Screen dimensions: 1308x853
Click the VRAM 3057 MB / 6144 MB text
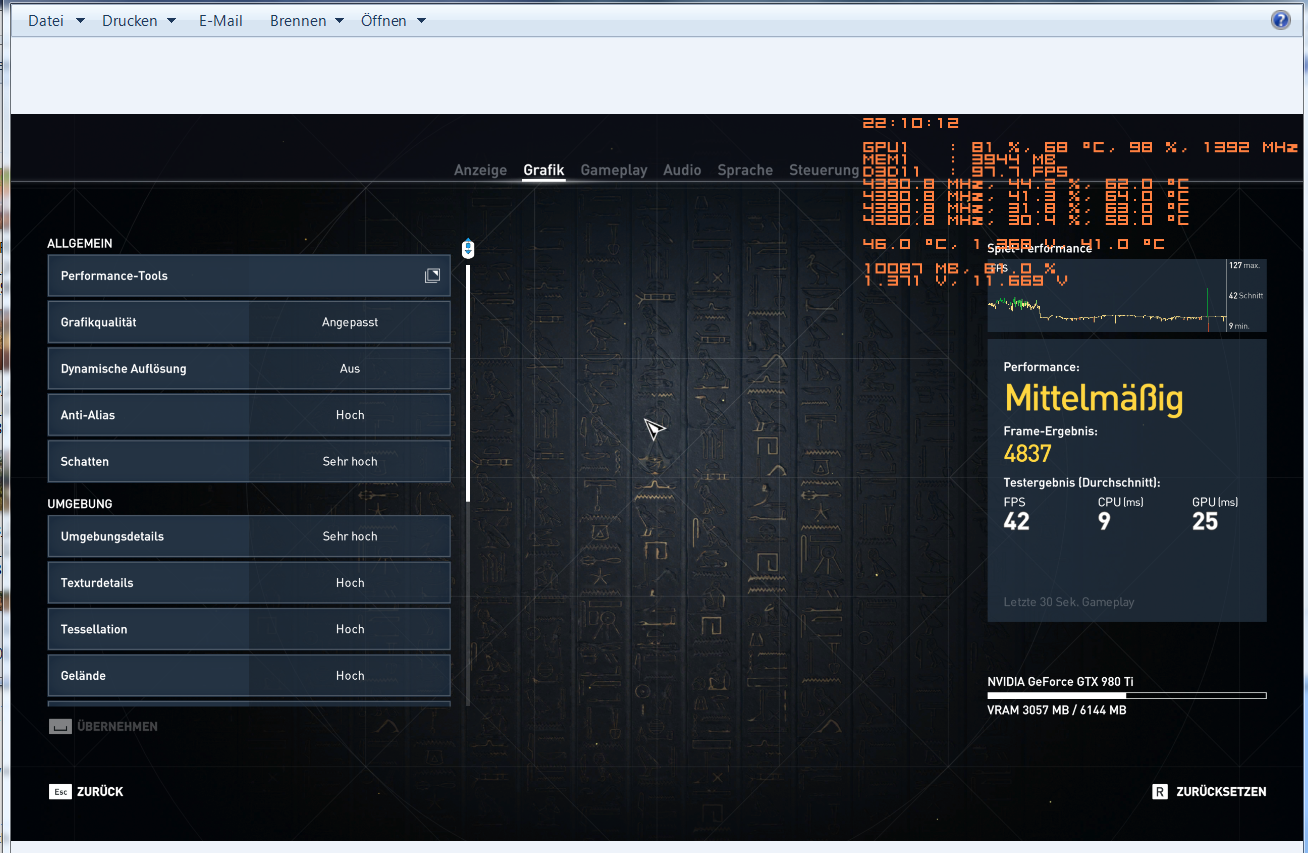(1057, 710)
